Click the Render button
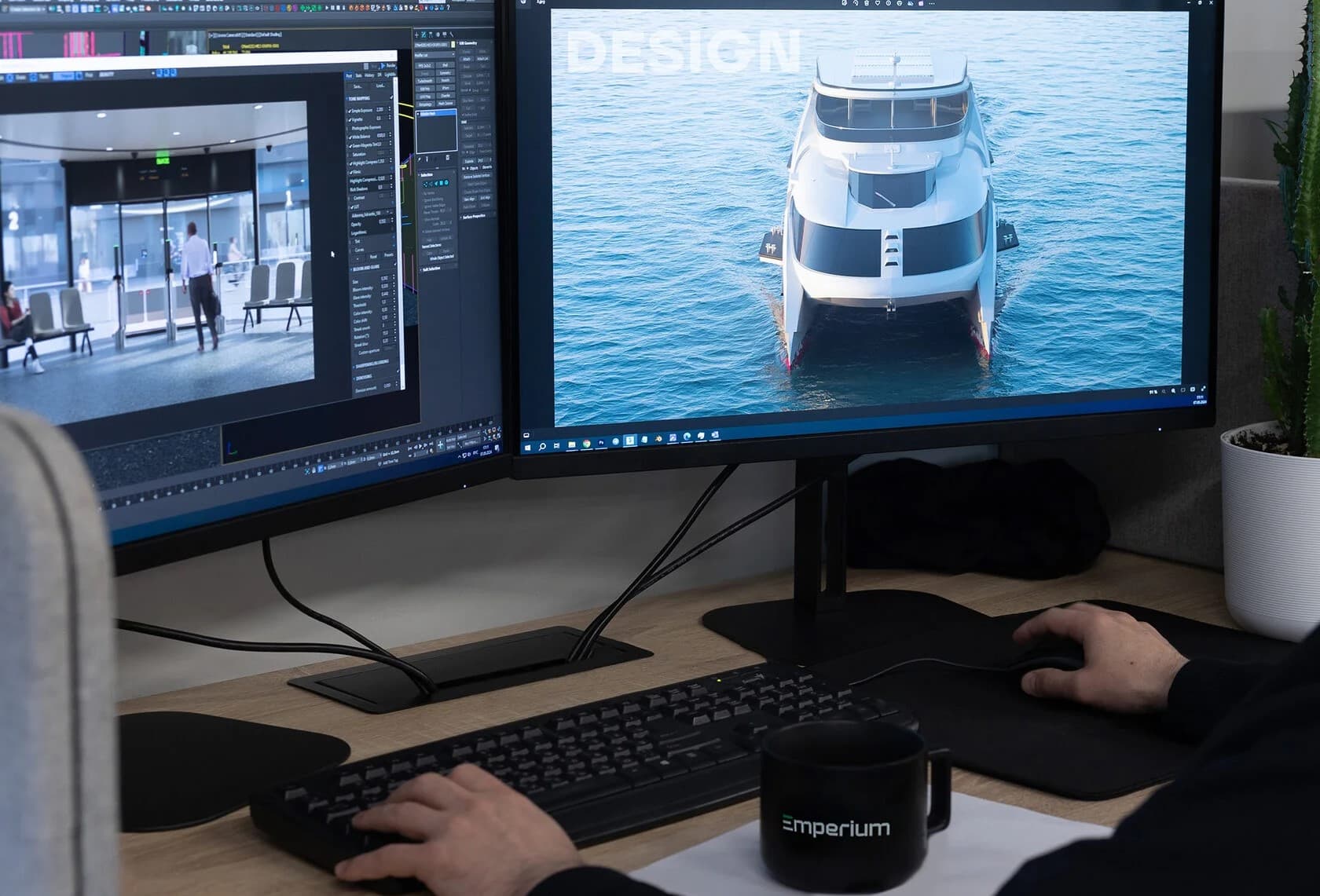Viewport: 1320px width, 896px height. 387,66
